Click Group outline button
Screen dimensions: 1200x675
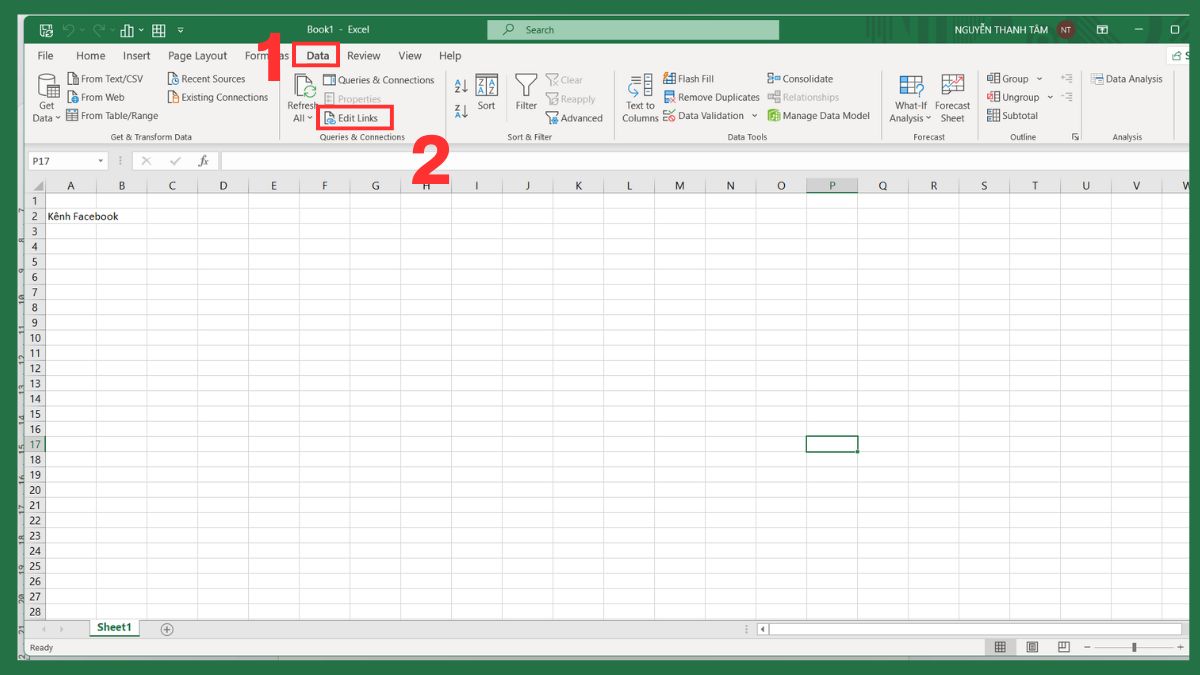[1008, 79]
